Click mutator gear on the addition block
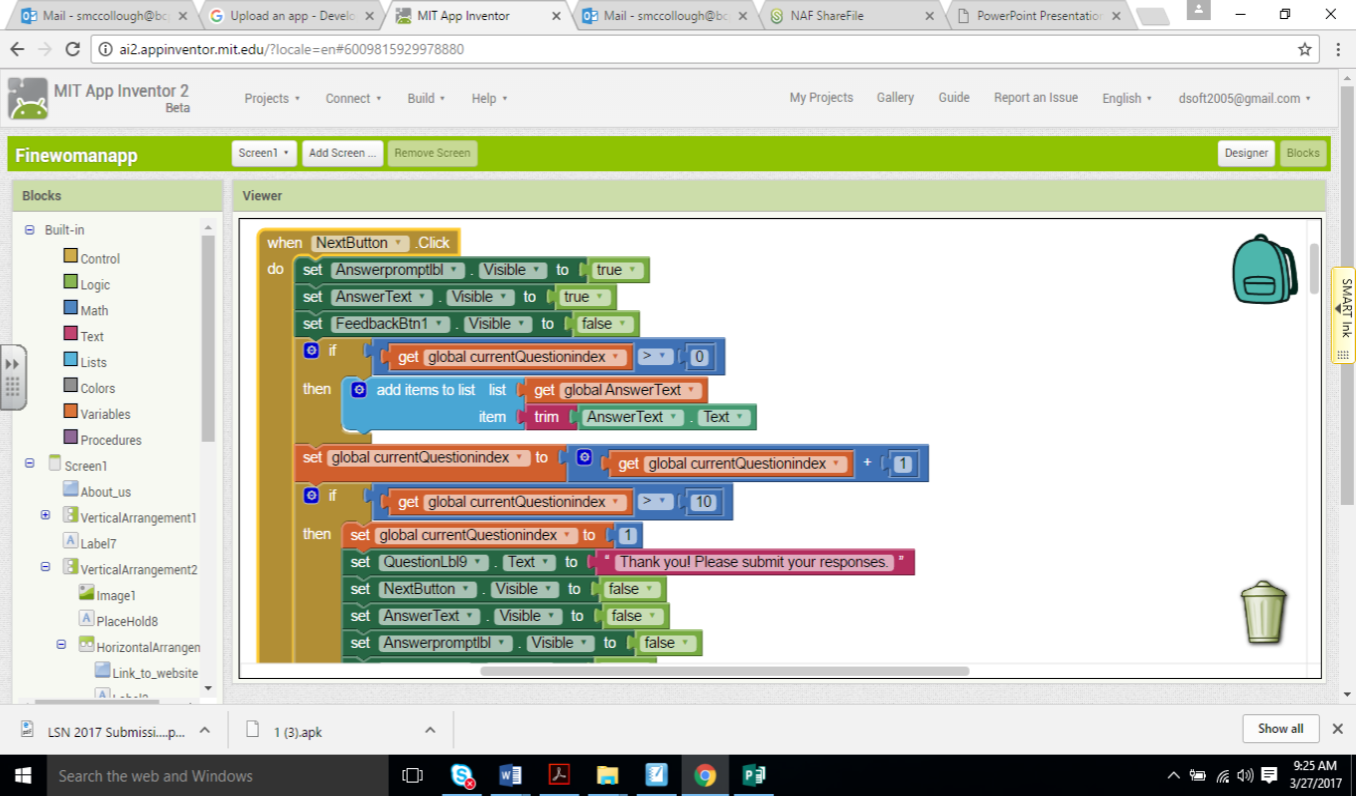Viewport: 1356px width, 796px height. 584,457
